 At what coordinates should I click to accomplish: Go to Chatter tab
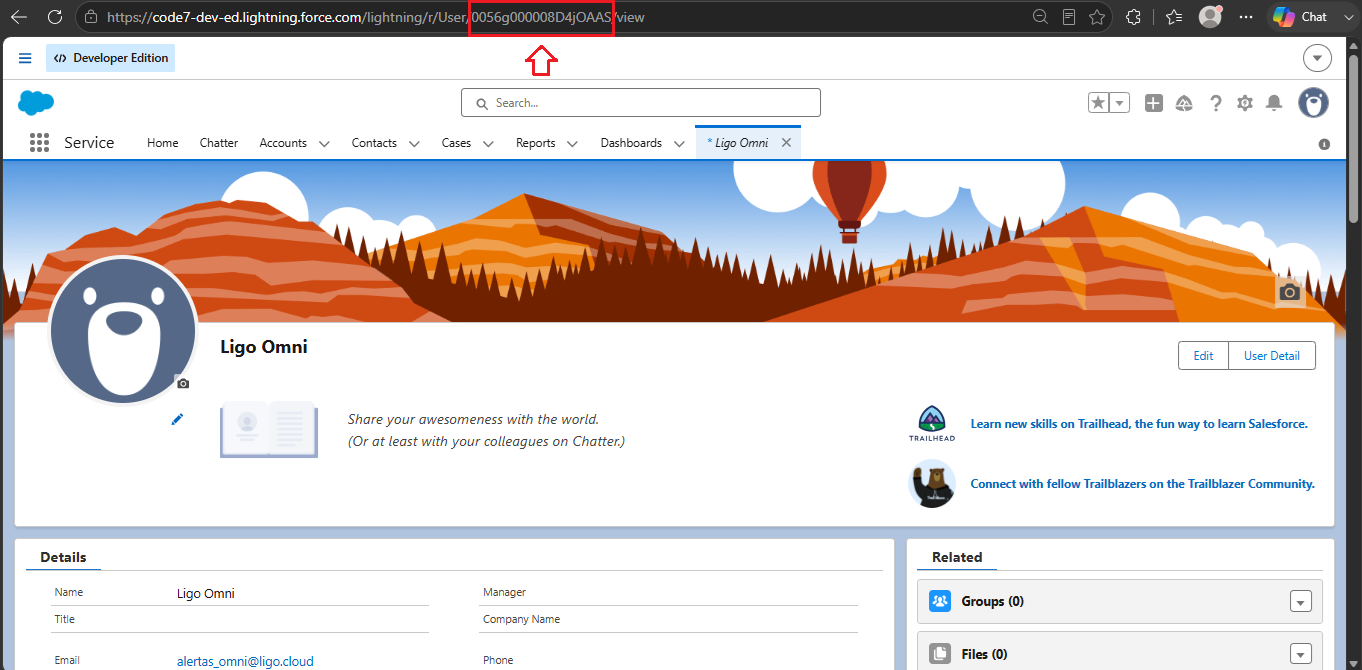click(219, 143)
